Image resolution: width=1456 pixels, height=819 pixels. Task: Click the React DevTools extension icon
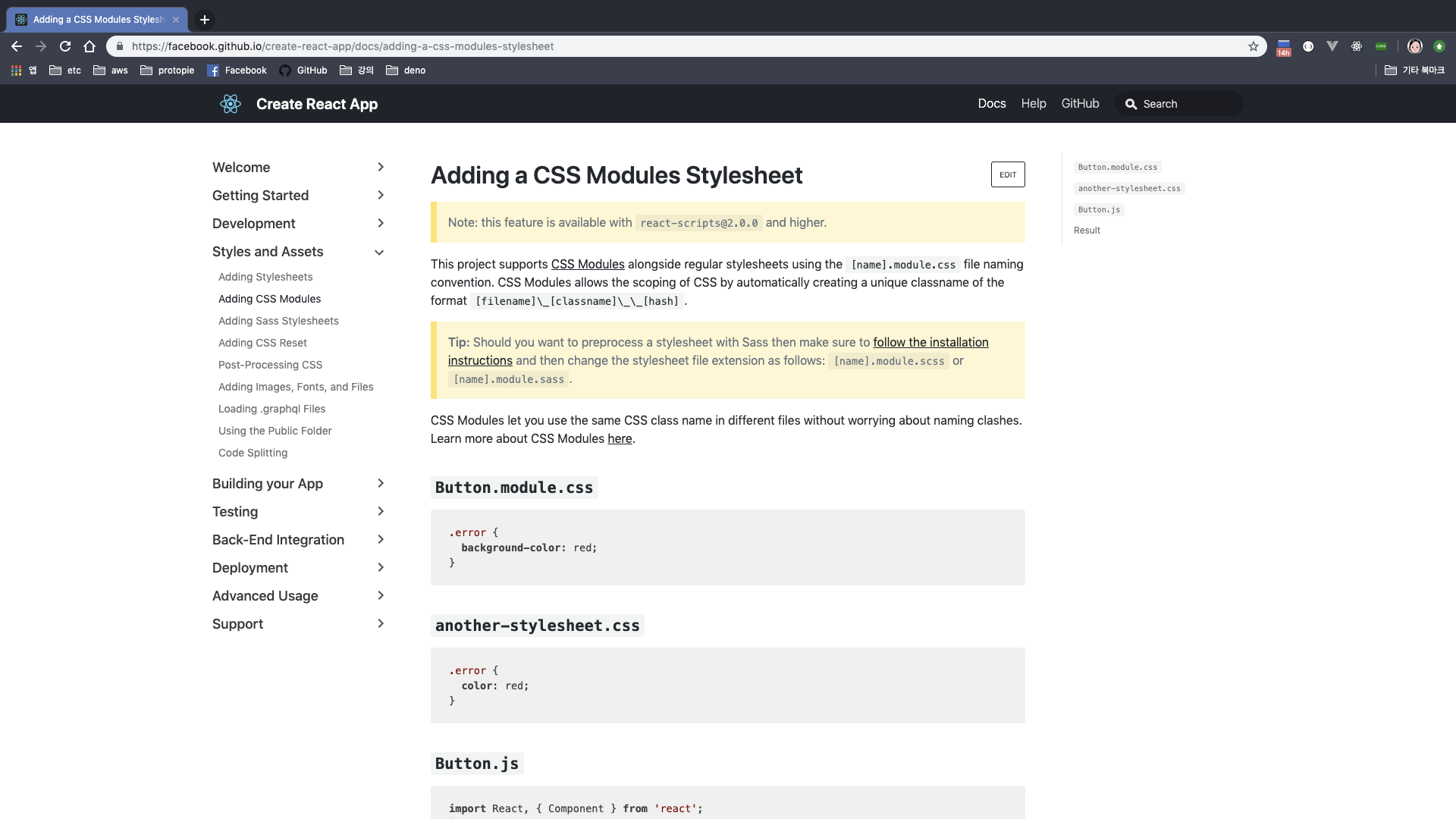click(1357, 46)
